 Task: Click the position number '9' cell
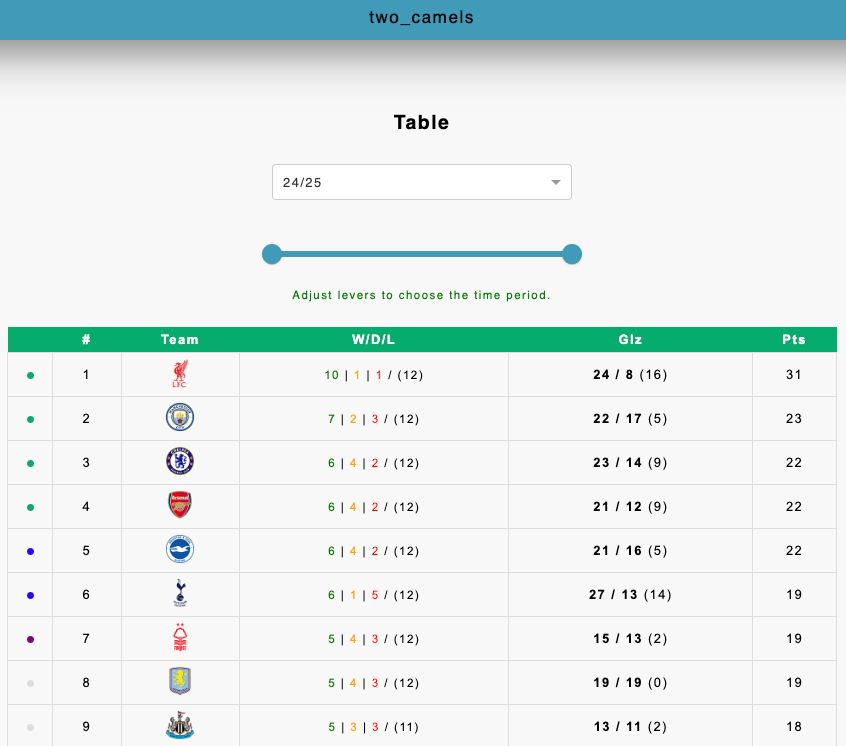[86, 727]
